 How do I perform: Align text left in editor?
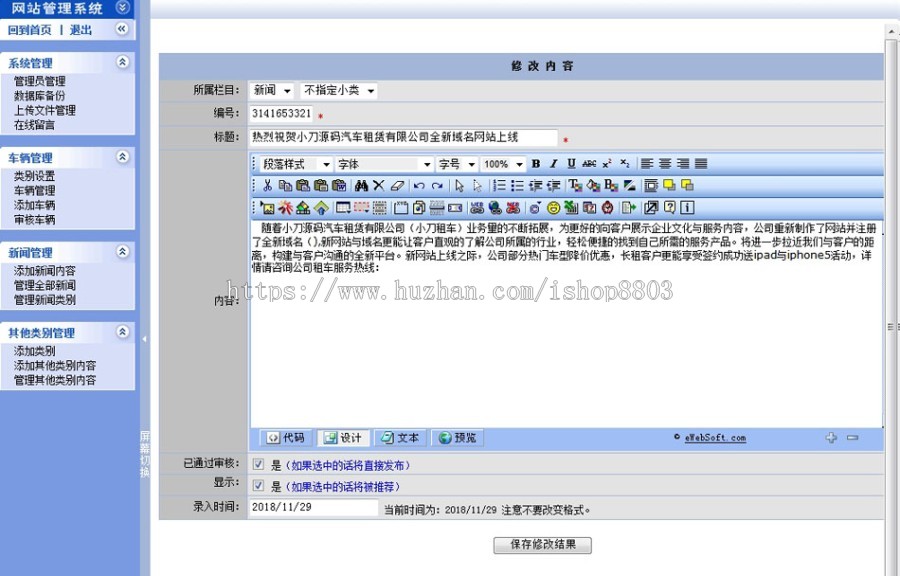pyautogui.click(x=647, y=164)
